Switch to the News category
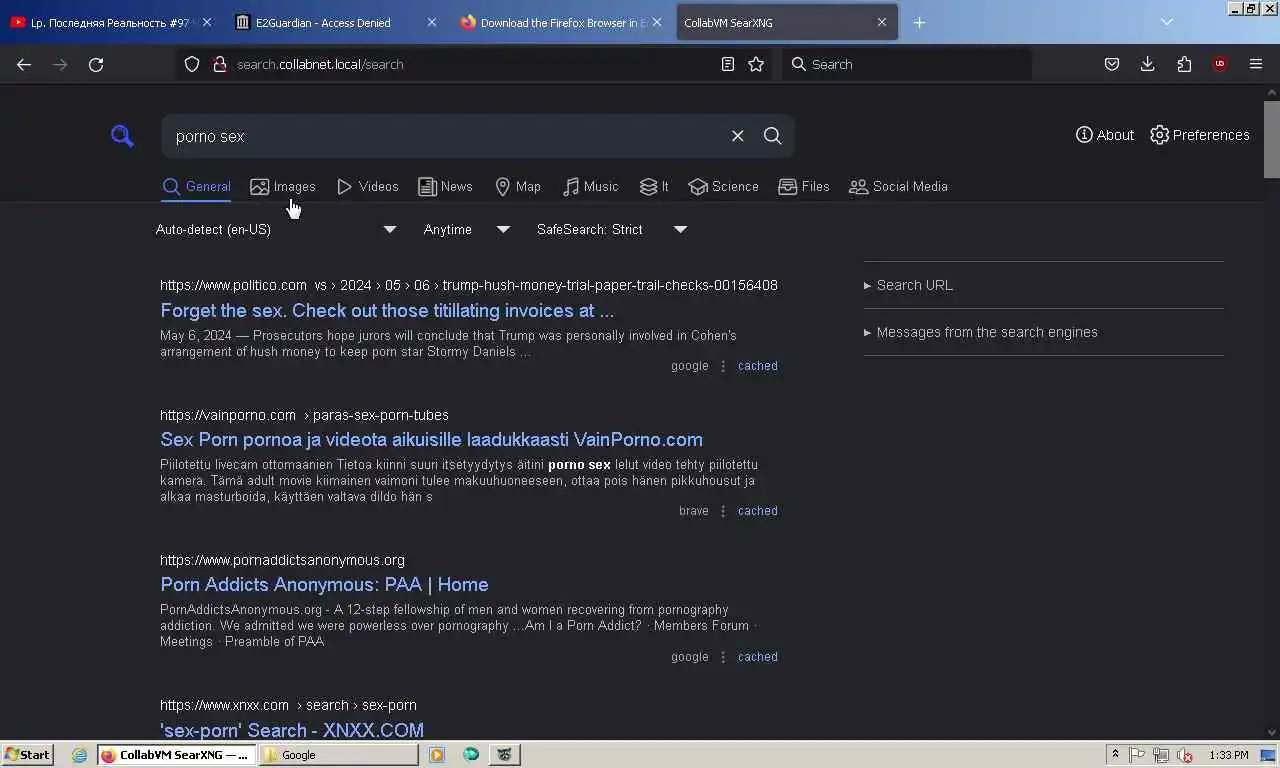The height and width of the screenshot is (768, 1280). [445, 187]
